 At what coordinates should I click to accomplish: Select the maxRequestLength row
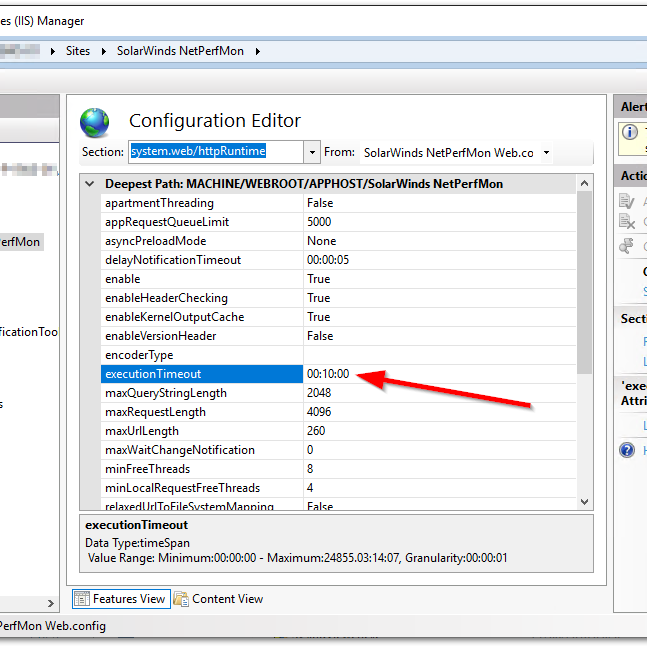(338, 412)
